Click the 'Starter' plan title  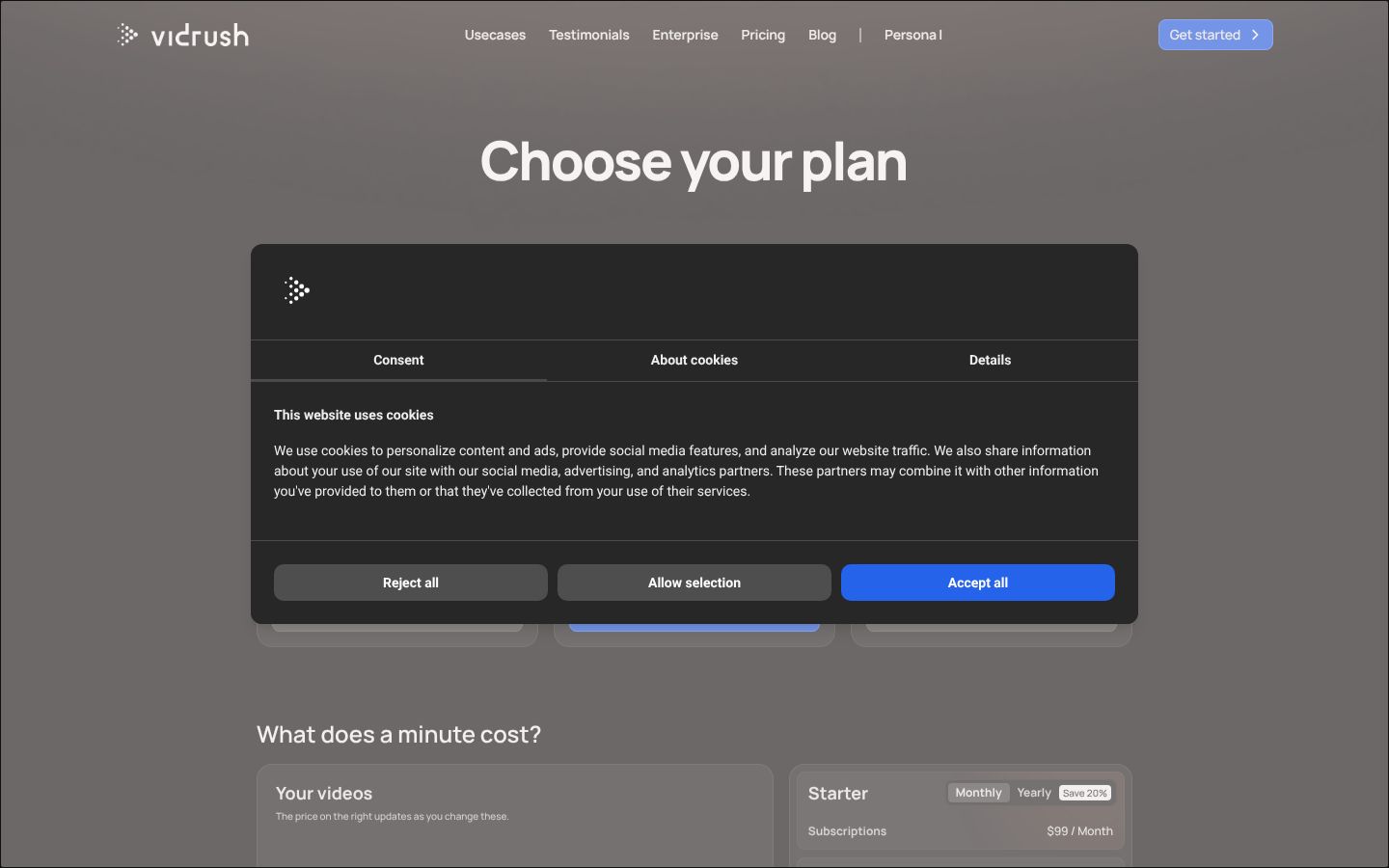coord(838,793)
